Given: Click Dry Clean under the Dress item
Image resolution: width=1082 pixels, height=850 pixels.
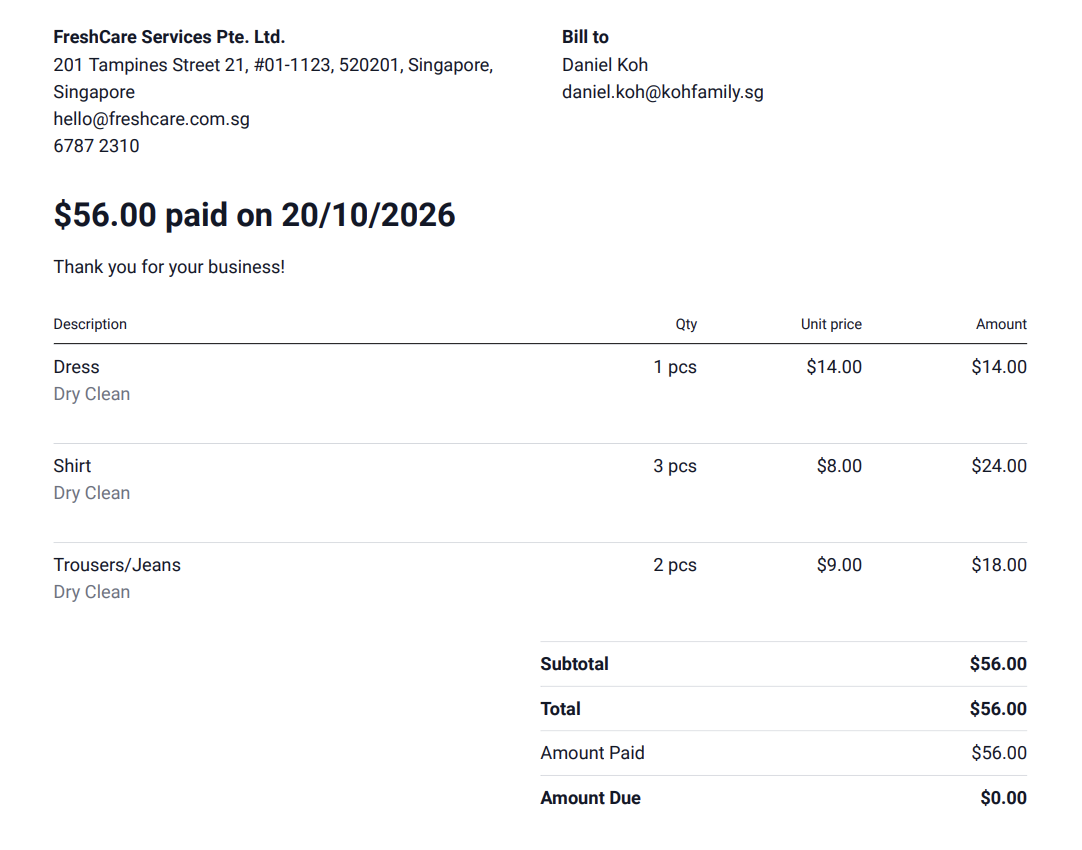Looking at the screenshot, I should point(92,394).
